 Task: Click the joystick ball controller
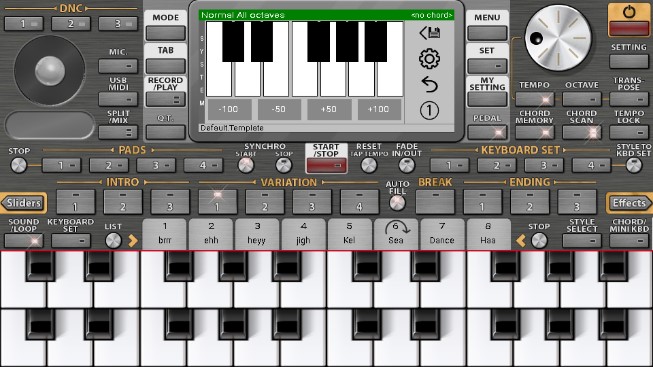point(50,71)
